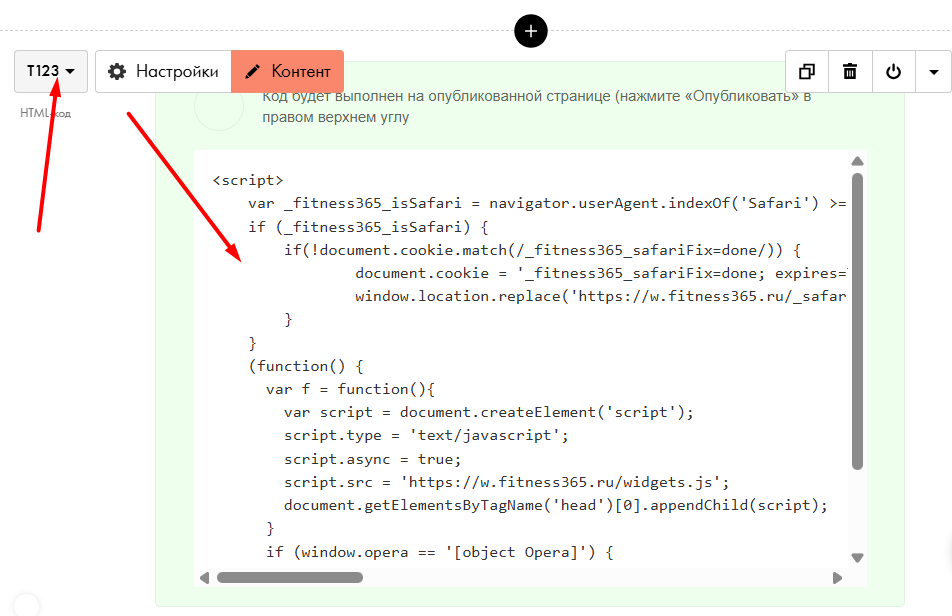Click the code editor scroll-up arrow

[857, 161]
